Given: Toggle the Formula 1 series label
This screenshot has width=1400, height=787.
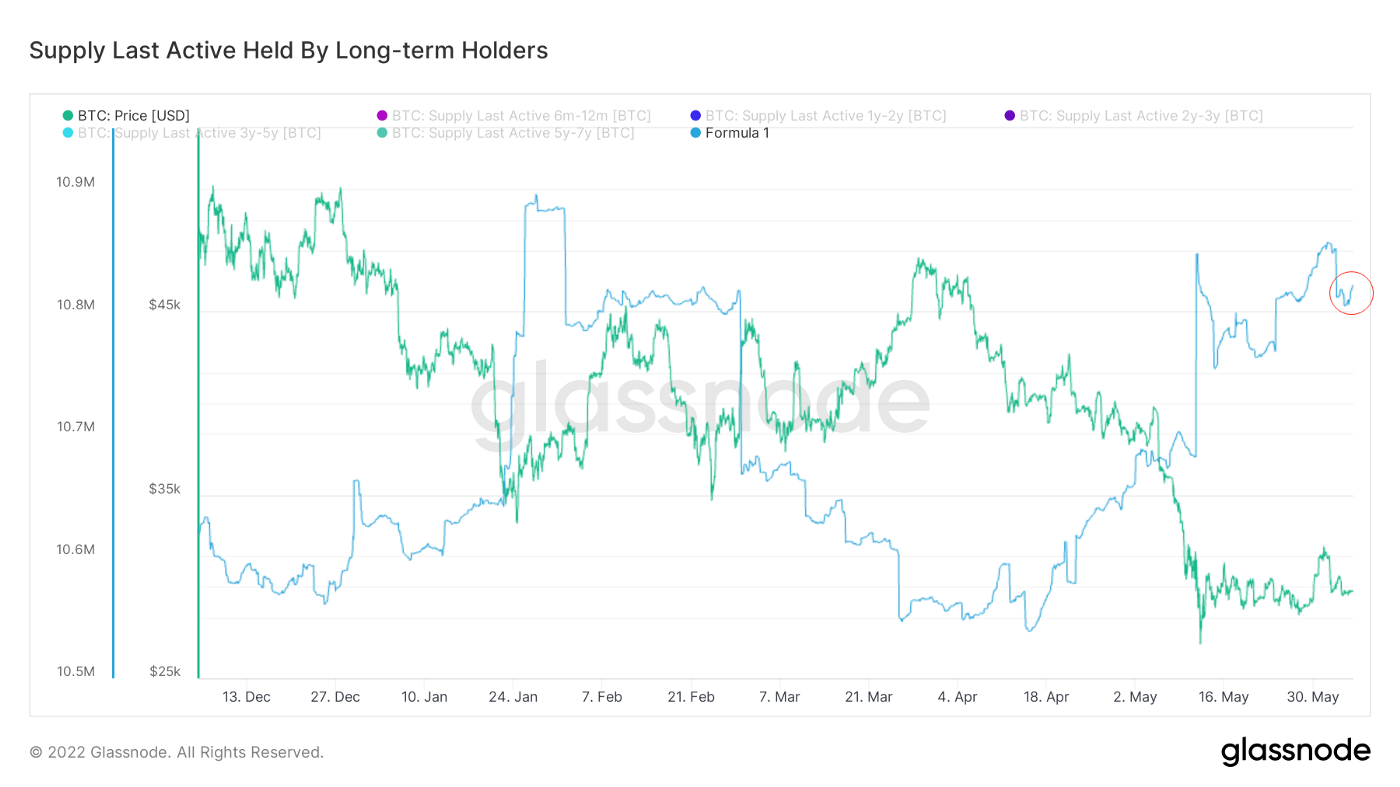Looking at the screenshot, I should coord(737,133).
